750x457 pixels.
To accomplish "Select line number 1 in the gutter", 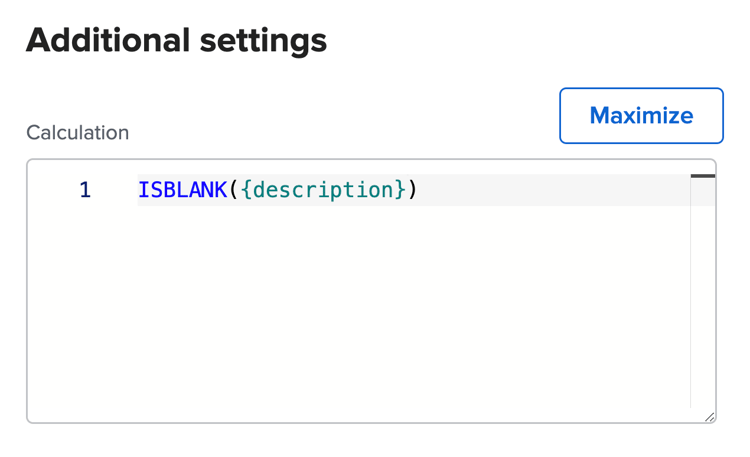I will click(85, 190).
